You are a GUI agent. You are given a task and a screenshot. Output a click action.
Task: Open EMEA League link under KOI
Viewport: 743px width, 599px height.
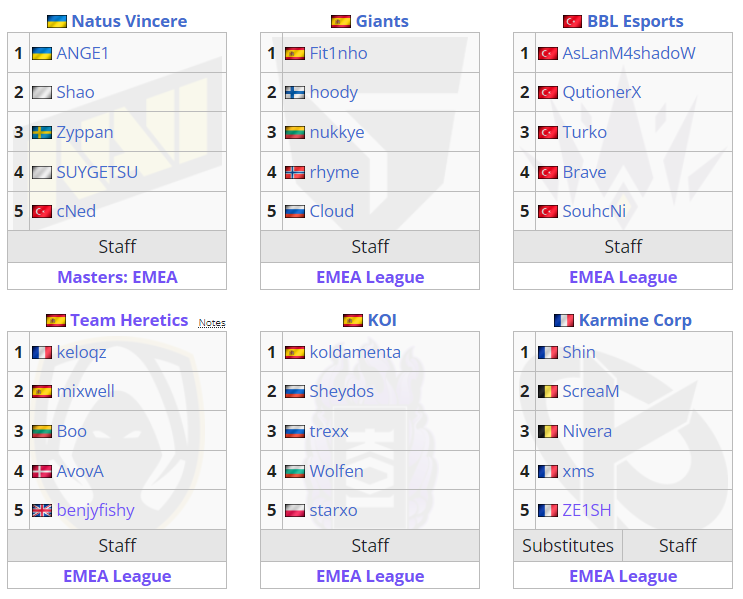tap(370, 576)
